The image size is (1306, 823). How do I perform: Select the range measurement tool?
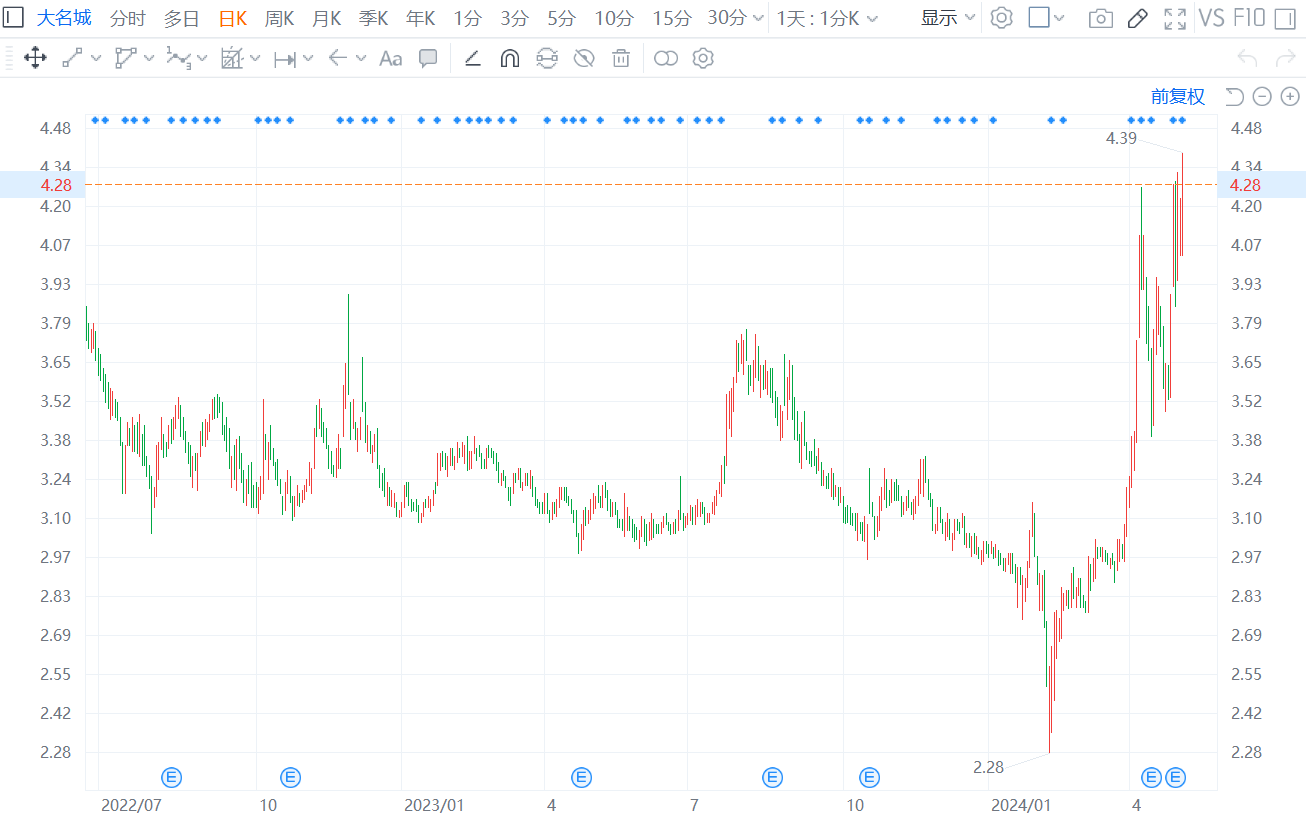tap(285, 59)
